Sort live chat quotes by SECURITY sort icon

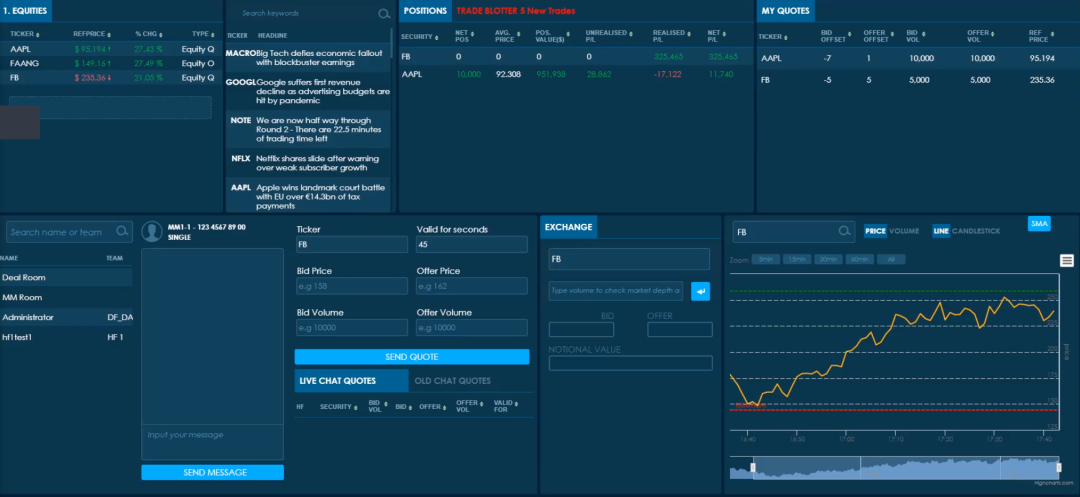(355, 408)
